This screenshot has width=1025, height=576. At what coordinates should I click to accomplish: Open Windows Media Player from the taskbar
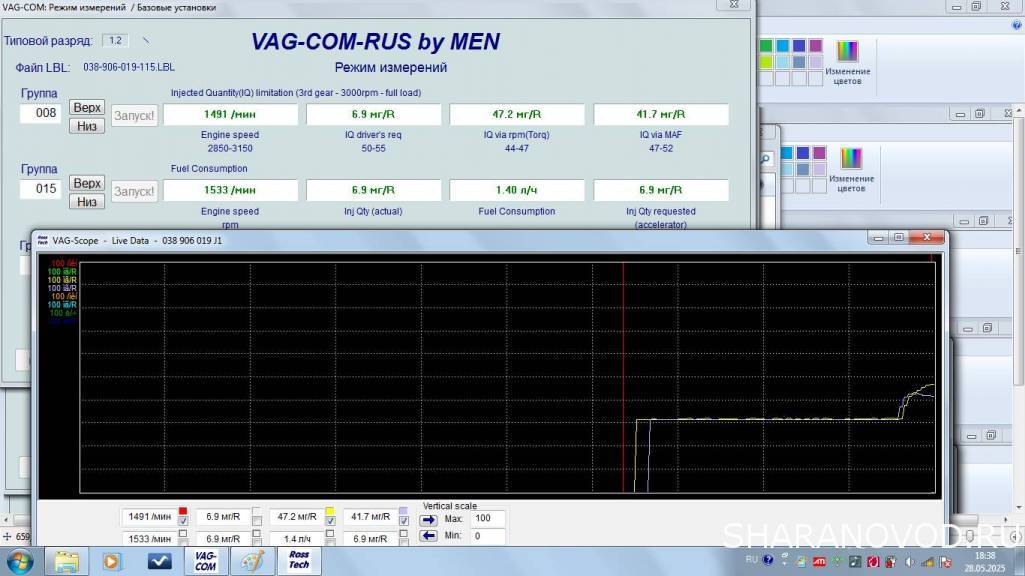click(113, 560)
